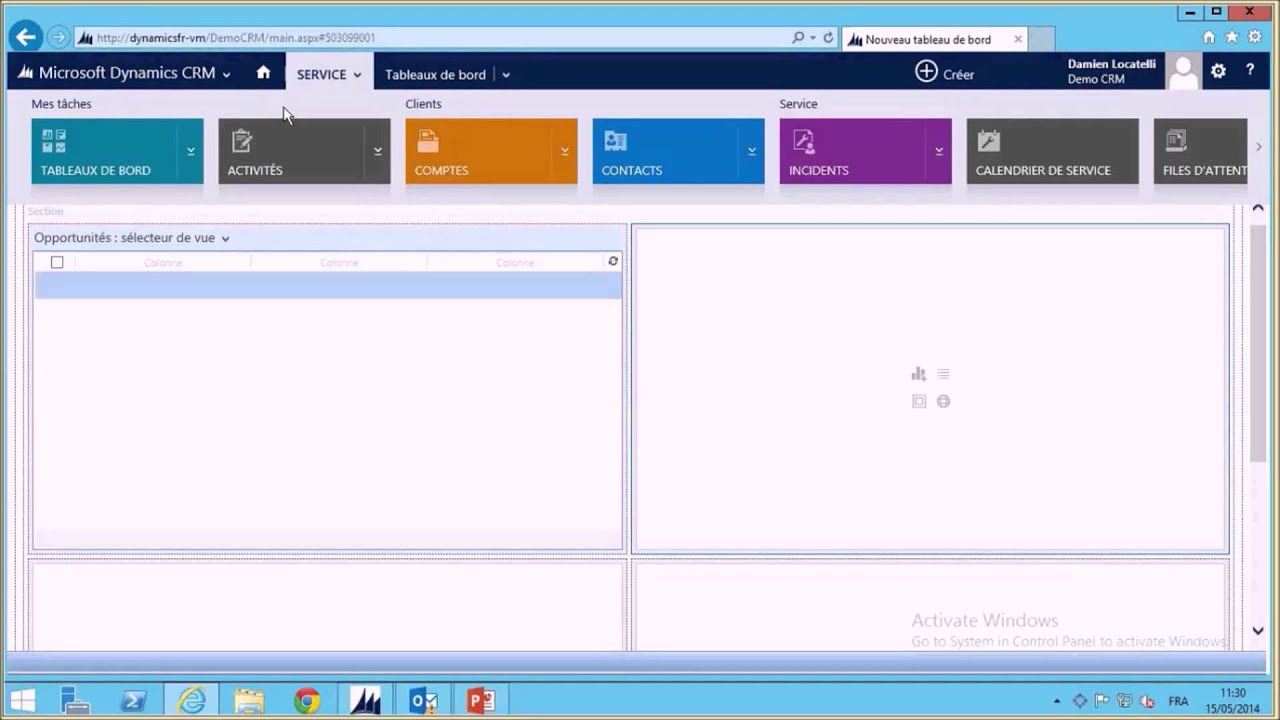Reload the page in browser
This screenshot has height=720, width=1280.
[x=828, y=38]
